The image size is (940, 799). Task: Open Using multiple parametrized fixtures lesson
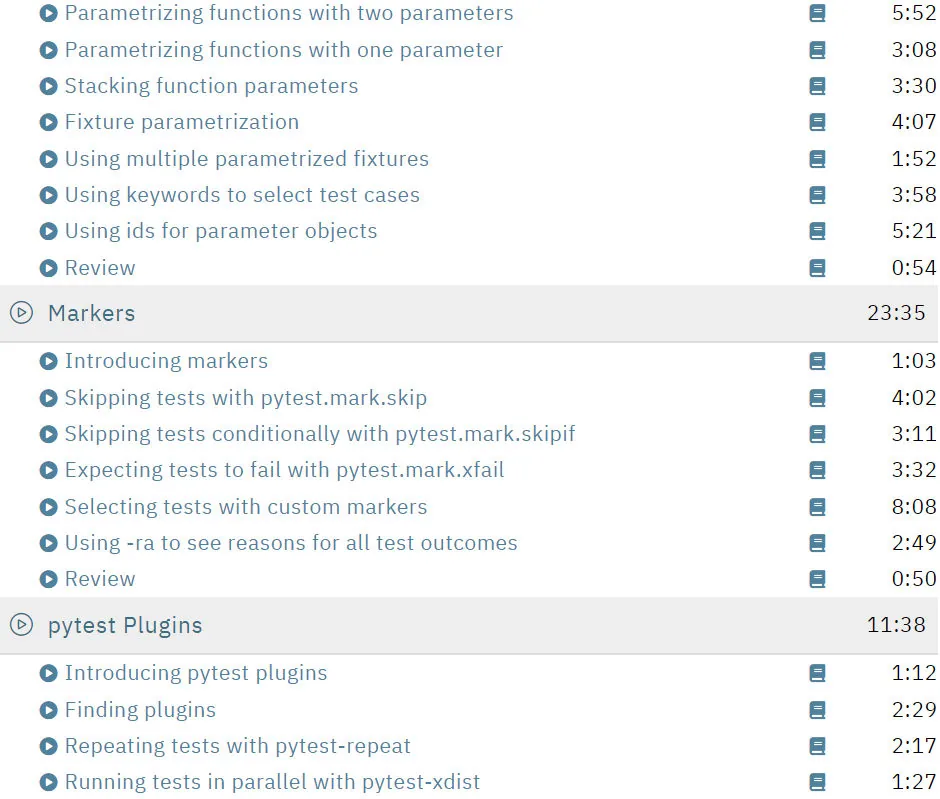click(246, 159)
